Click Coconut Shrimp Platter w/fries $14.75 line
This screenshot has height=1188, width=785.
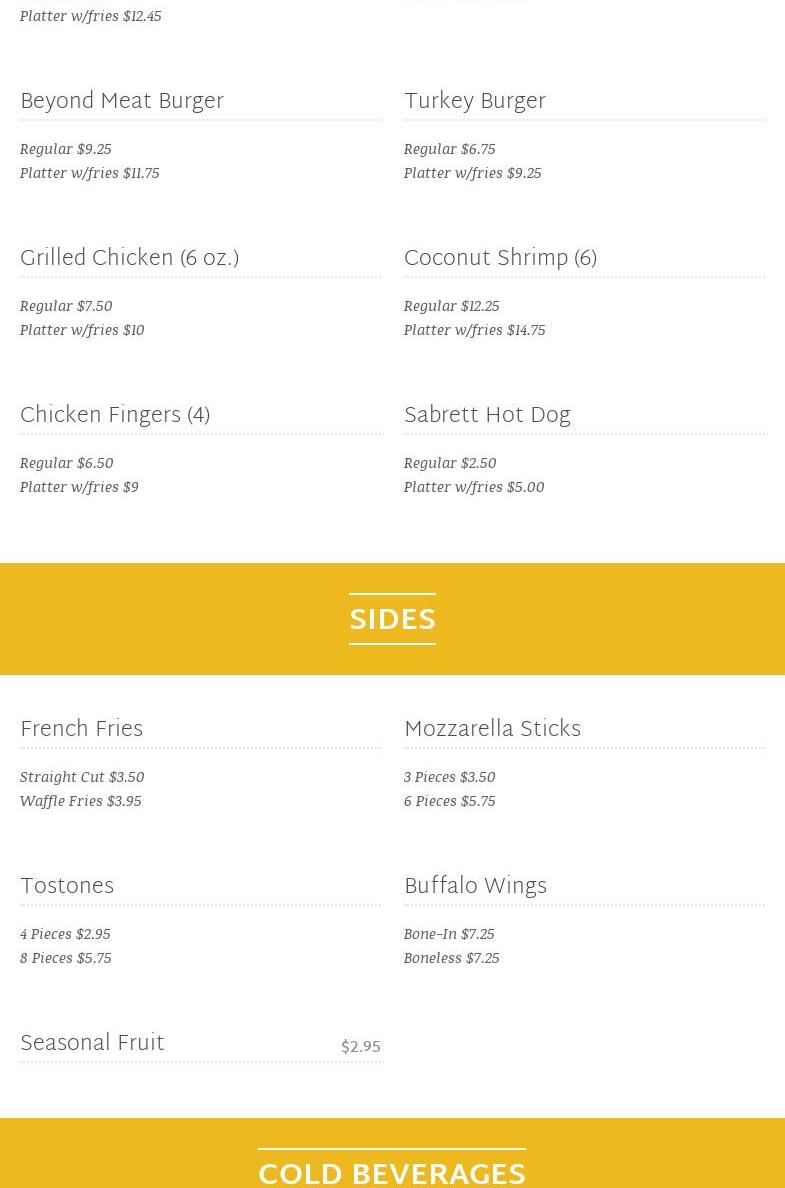[x=474, y=330]
